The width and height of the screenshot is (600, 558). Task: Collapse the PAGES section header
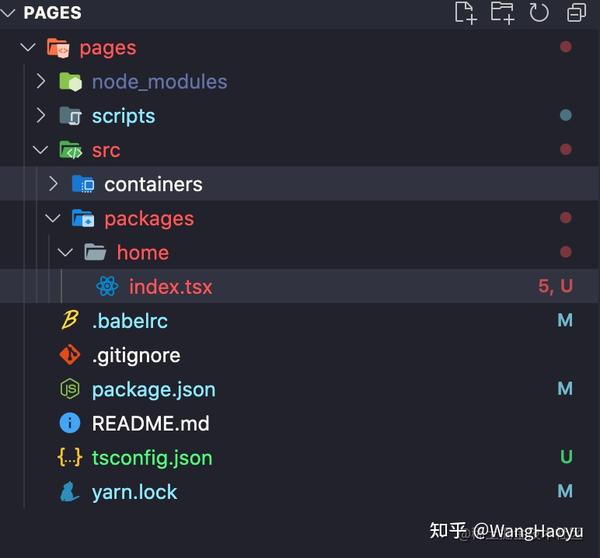[x=41, y=13]
